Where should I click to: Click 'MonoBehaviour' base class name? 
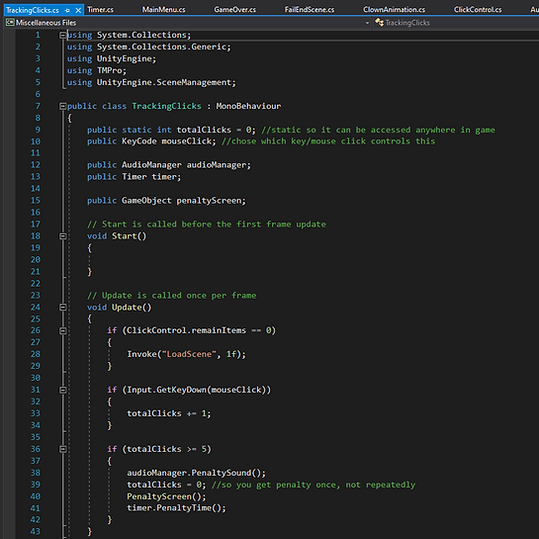tap(248, 106)
